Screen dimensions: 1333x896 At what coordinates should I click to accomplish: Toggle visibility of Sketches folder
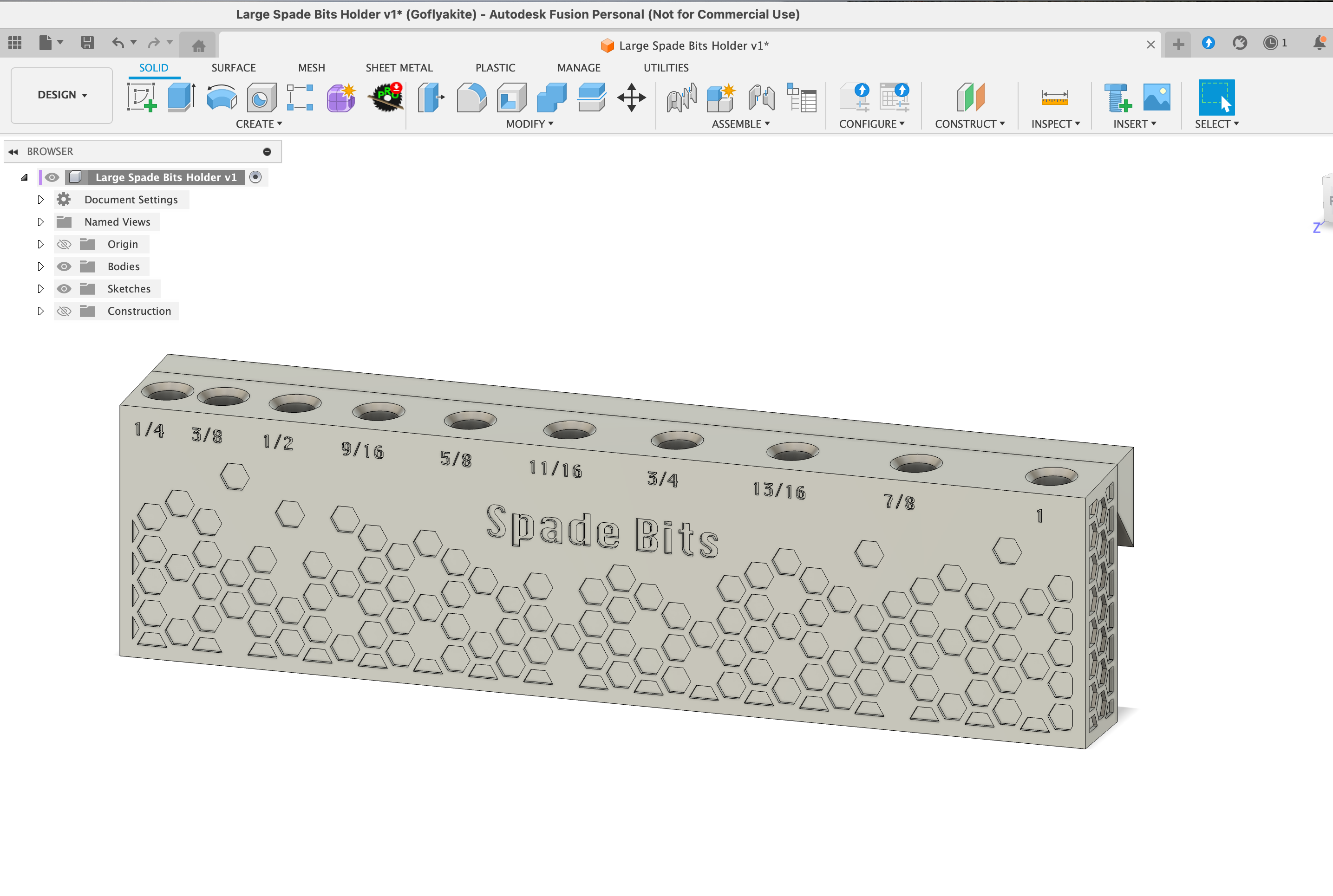coord(64,289)
